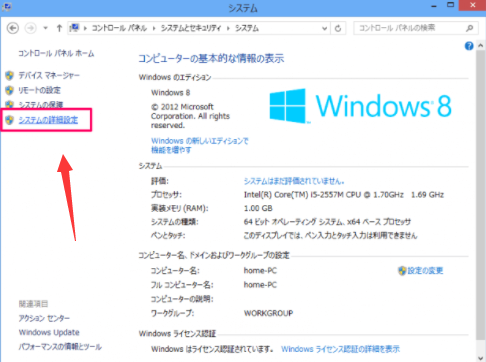The image size is (486, 362).
Task: Click the pen and touch unavailable text
Action: (x=330, y=236)
